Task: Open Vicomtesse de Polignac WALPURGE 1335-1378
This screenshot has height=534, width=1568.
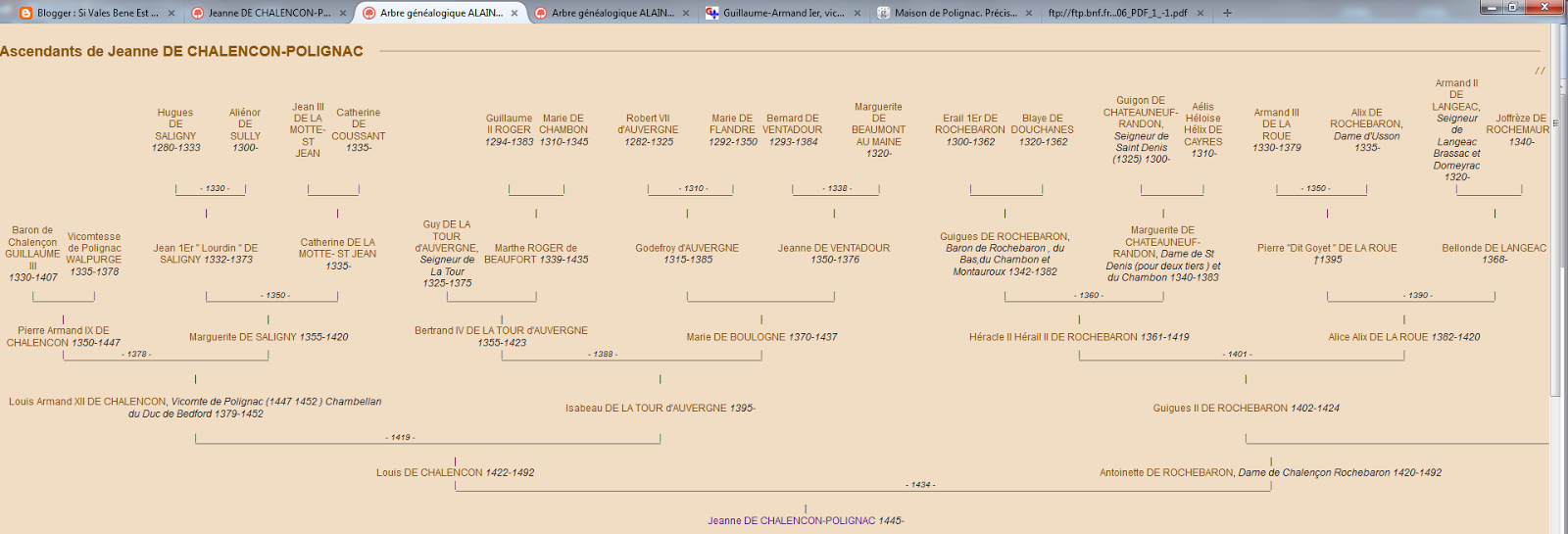Action: (x=94, y=254)
